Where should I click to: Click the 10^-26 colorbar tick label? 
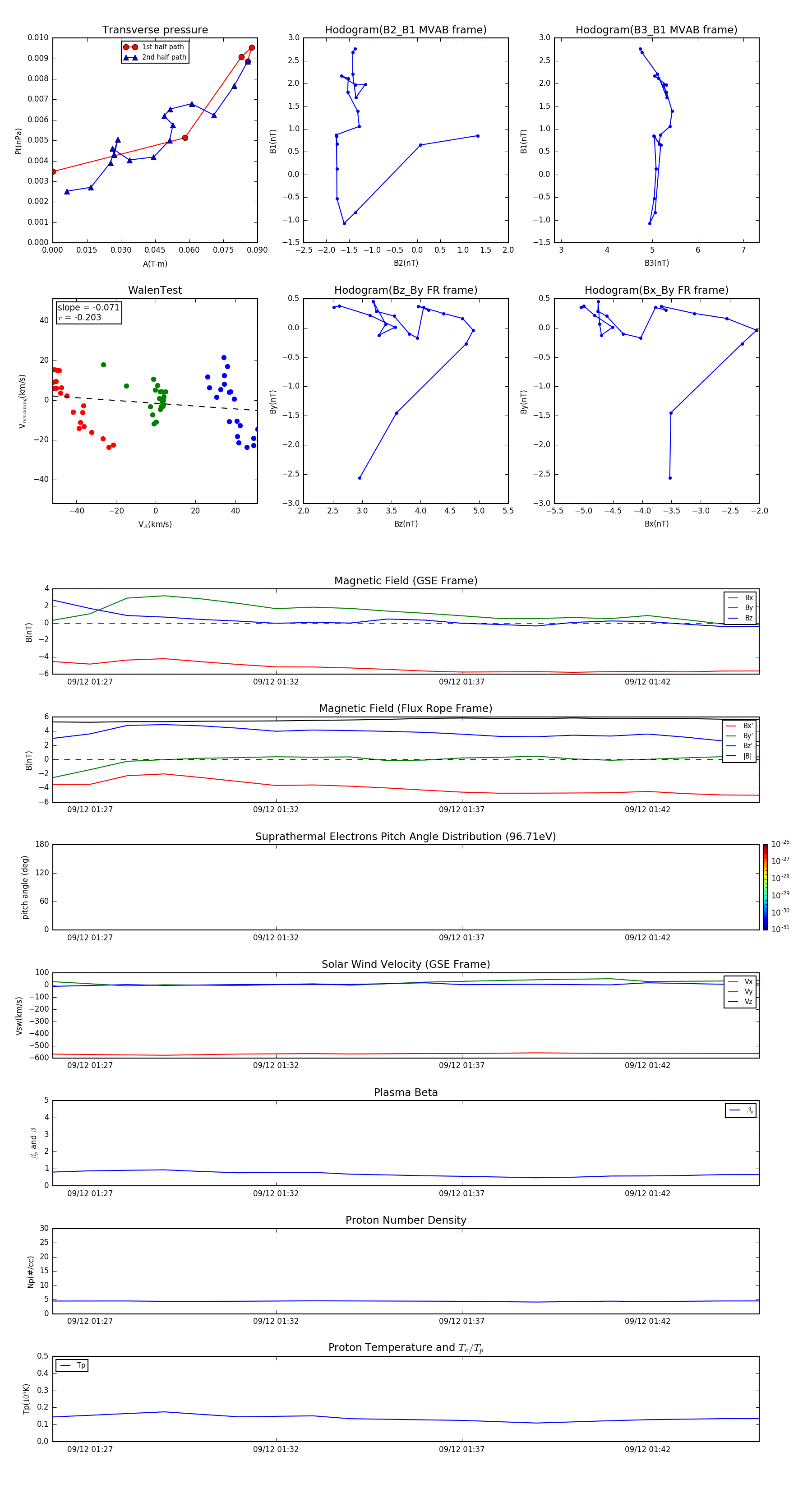780,844
